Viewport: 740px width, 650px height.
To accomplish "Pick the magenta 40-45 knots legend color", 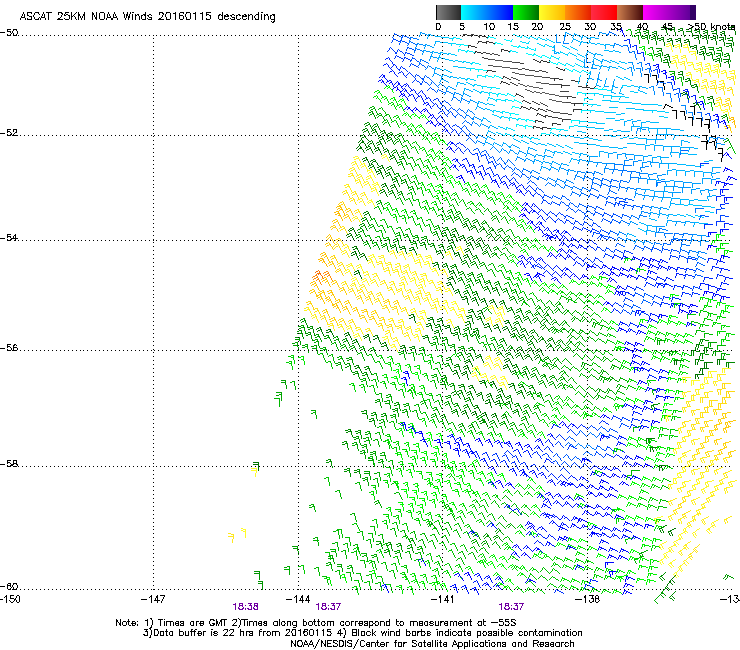I will pyautogui.click(x=656, y=12).
